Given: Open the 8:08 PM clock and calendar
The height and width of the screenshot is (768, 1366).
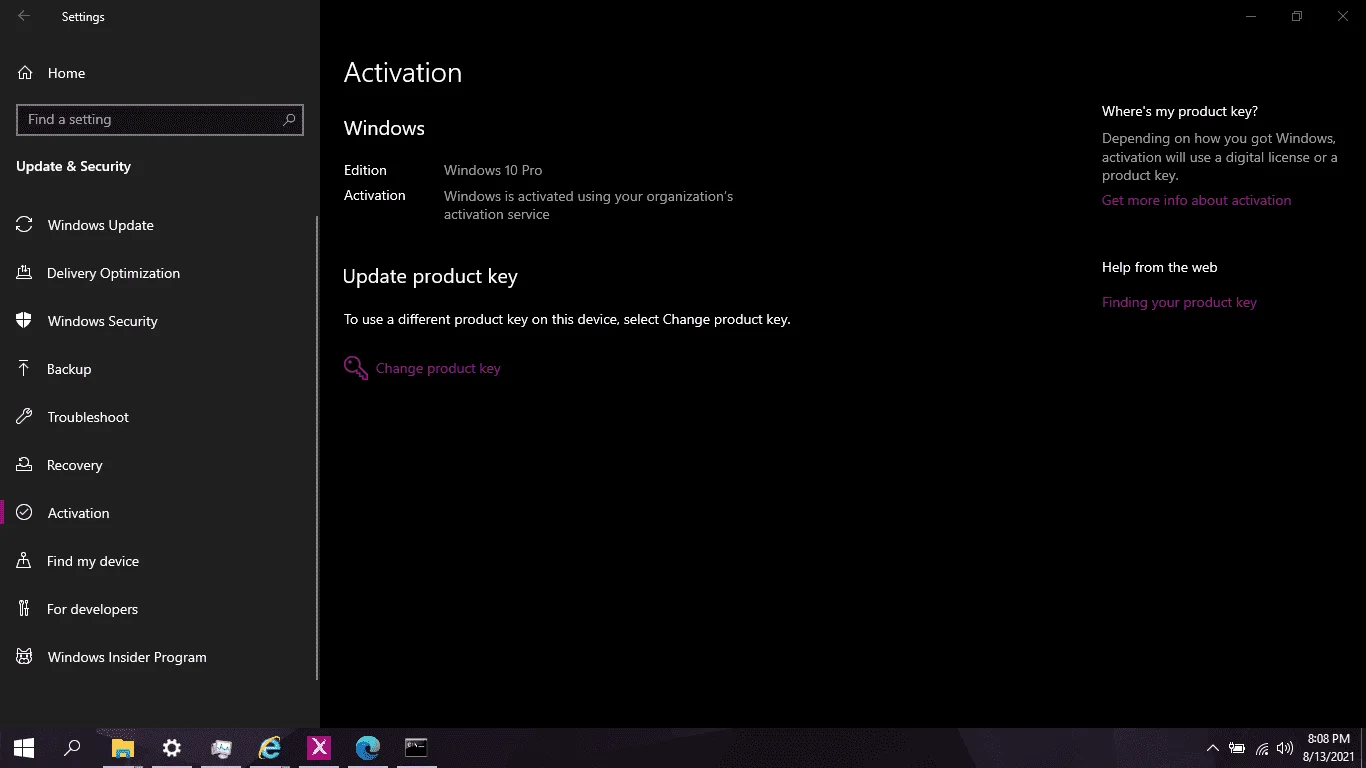Looking at the screenshot, I should click(x=1329, y=748).
